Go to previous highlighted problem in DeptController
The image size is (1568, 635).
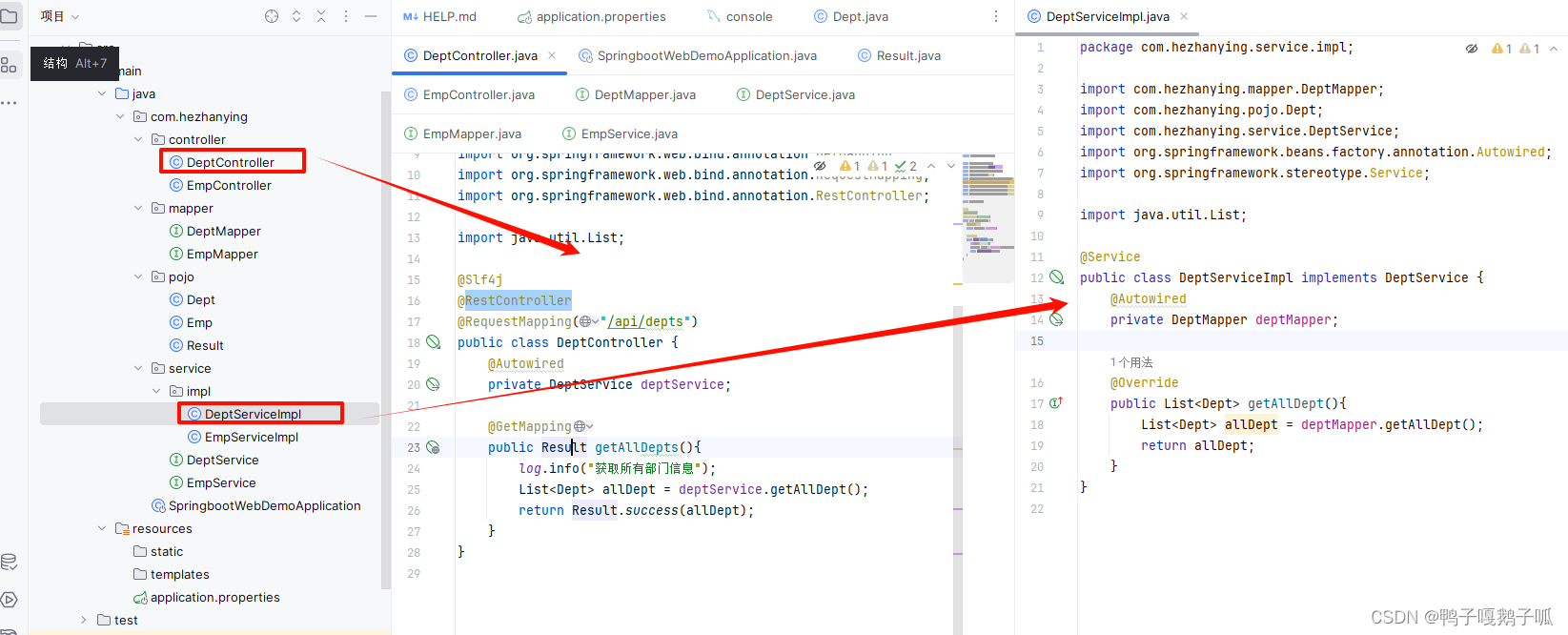tap(932, 166)
